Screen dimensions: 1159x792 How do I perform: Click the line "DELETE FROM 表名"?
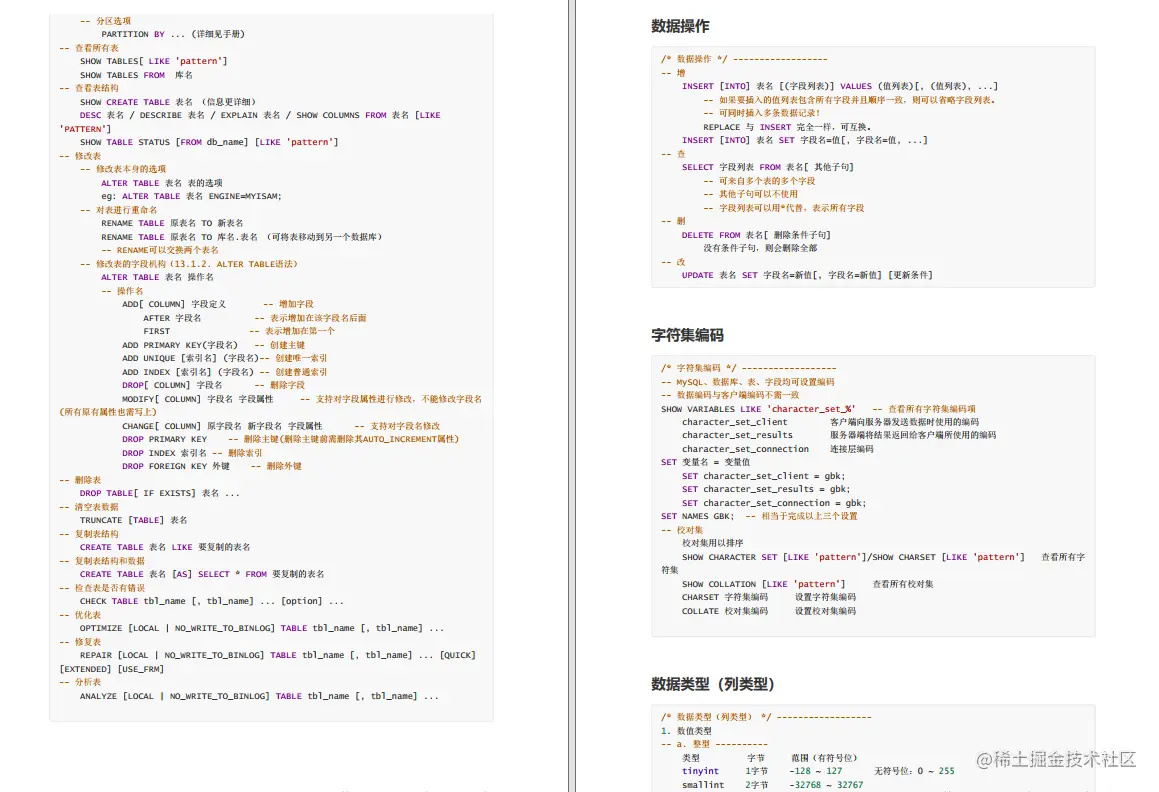pos(756,235)
